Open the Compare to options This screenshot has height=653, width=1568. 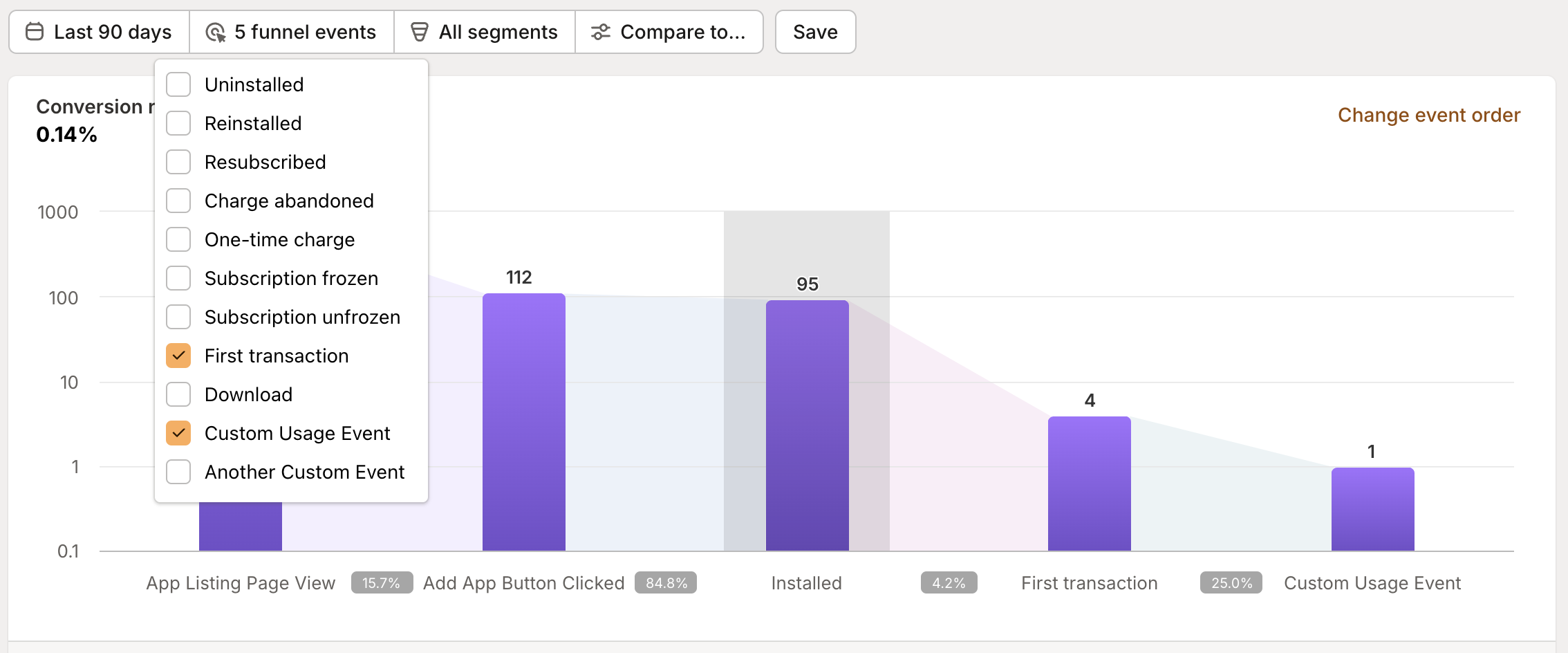(x=669, y=31)
